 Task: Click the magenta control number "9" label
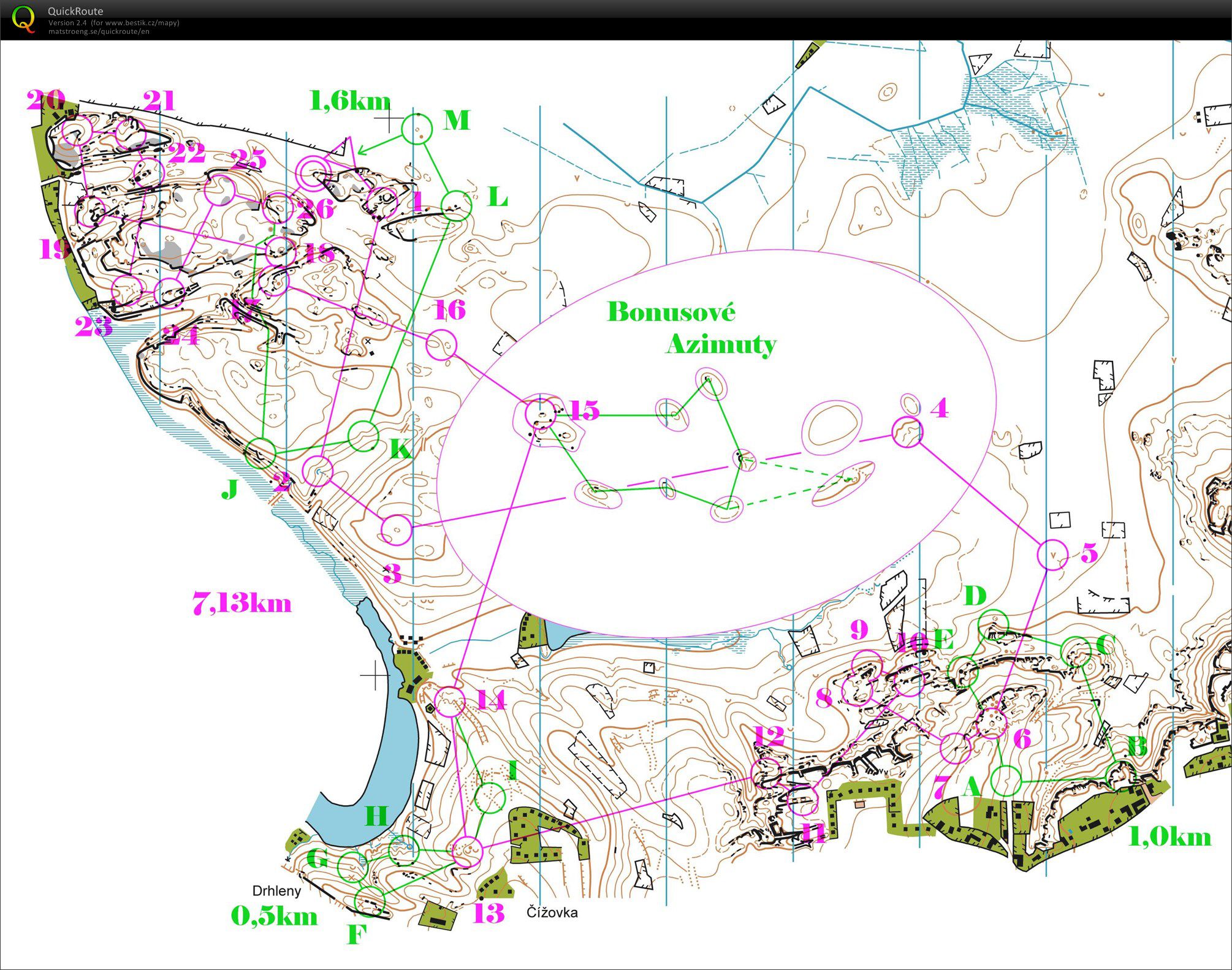[x=860, y=629]
